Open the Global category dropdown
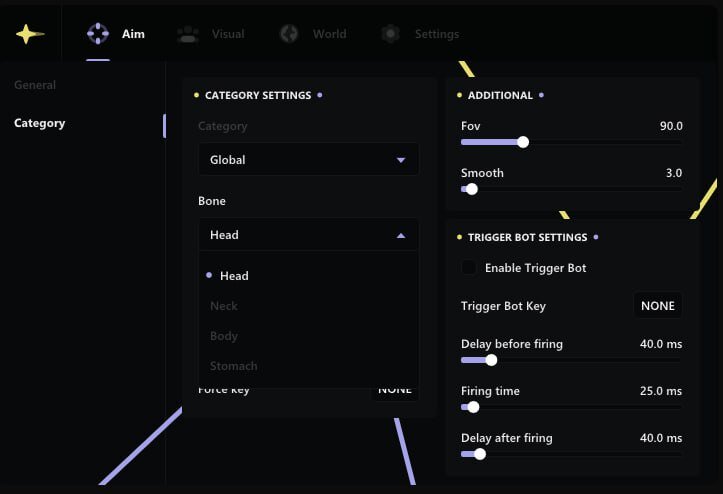 coord(308,160)
